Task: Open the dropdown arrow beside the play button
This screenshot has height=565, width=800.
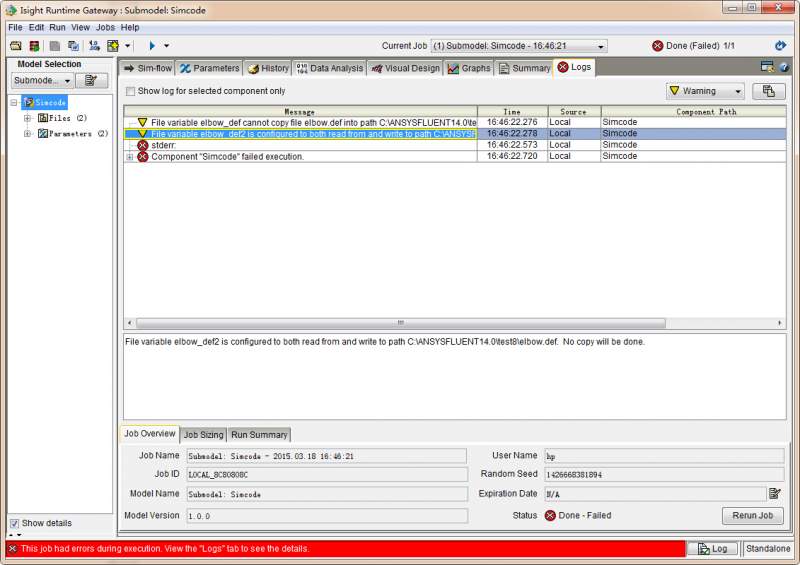Action: point(166,46)
